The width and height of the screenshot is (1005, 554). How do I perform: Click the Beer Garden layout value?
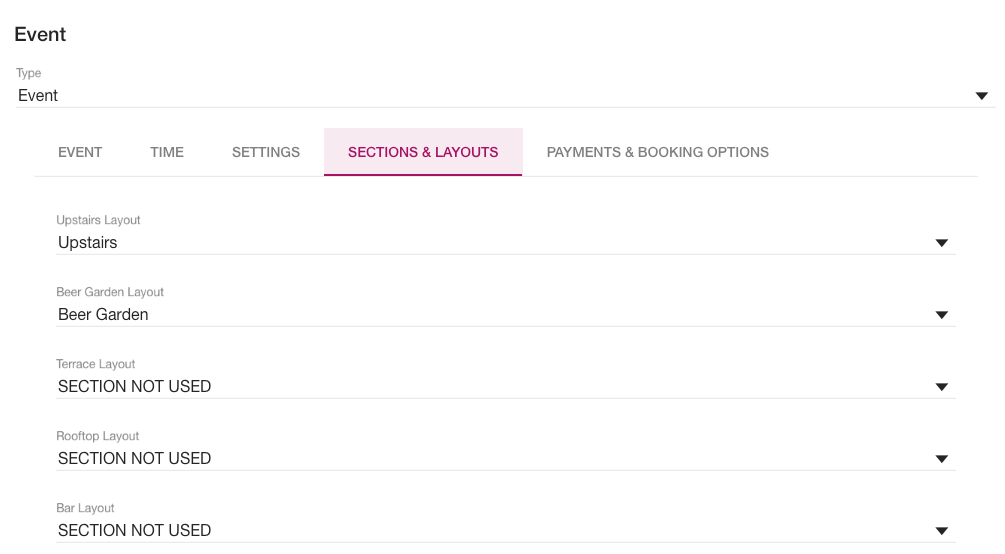pos(103,315)
